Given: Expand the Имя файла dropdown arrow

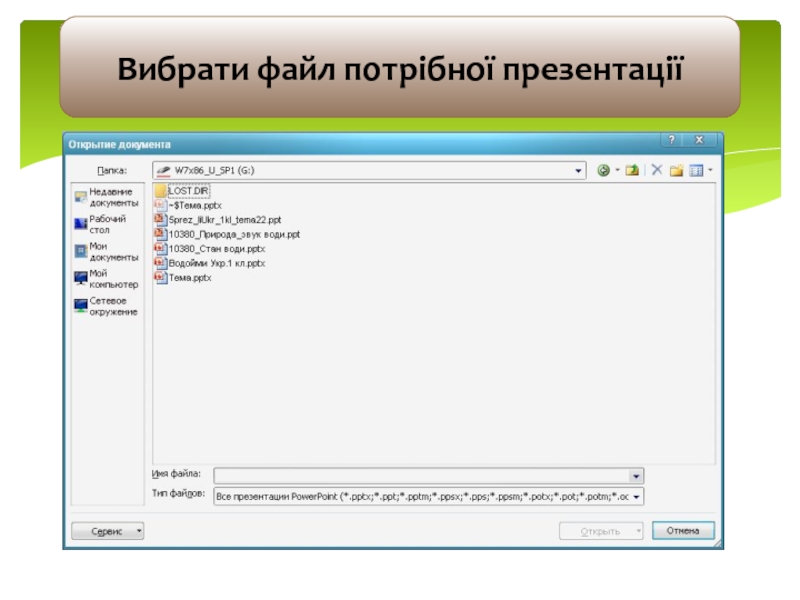Looking at the screenshot, I should tap(636, 476).
